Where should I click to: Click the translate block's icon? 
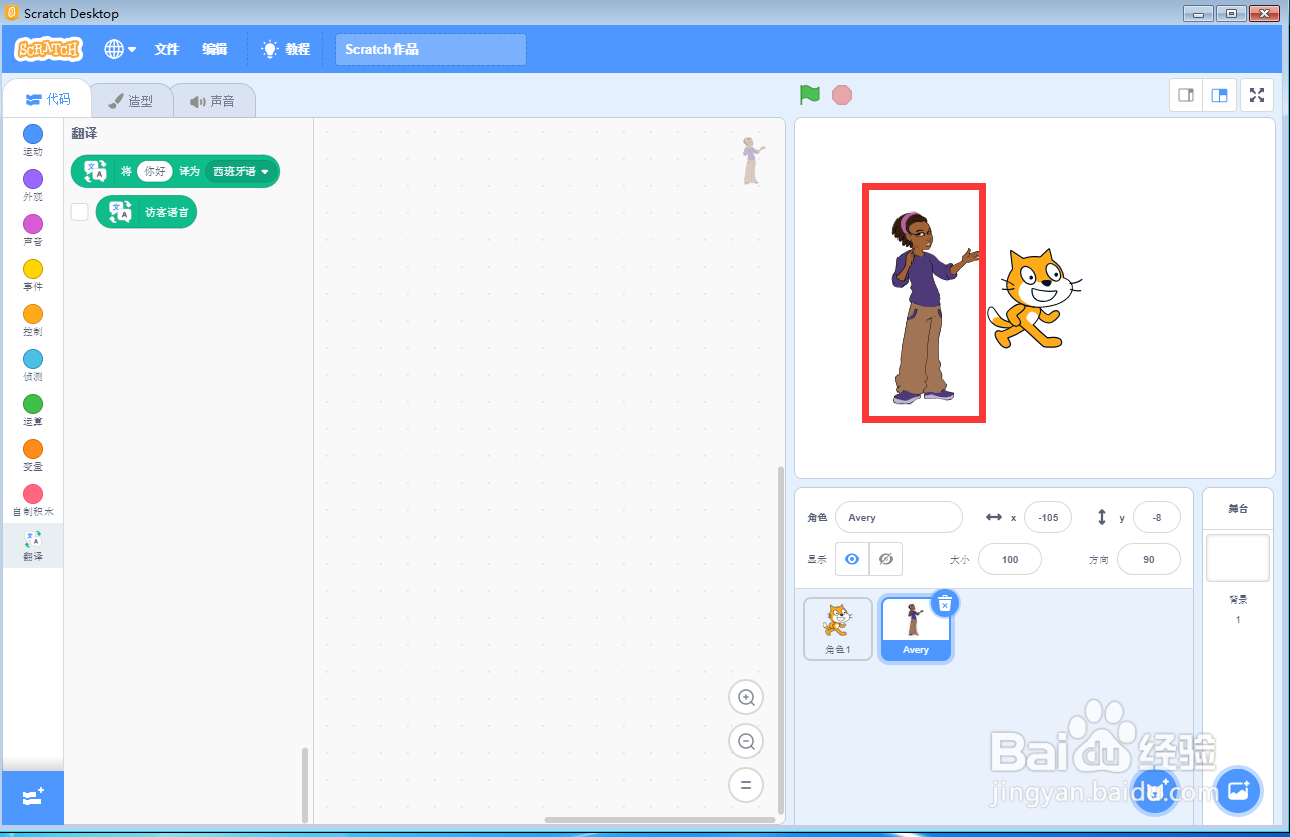(96, 171)
